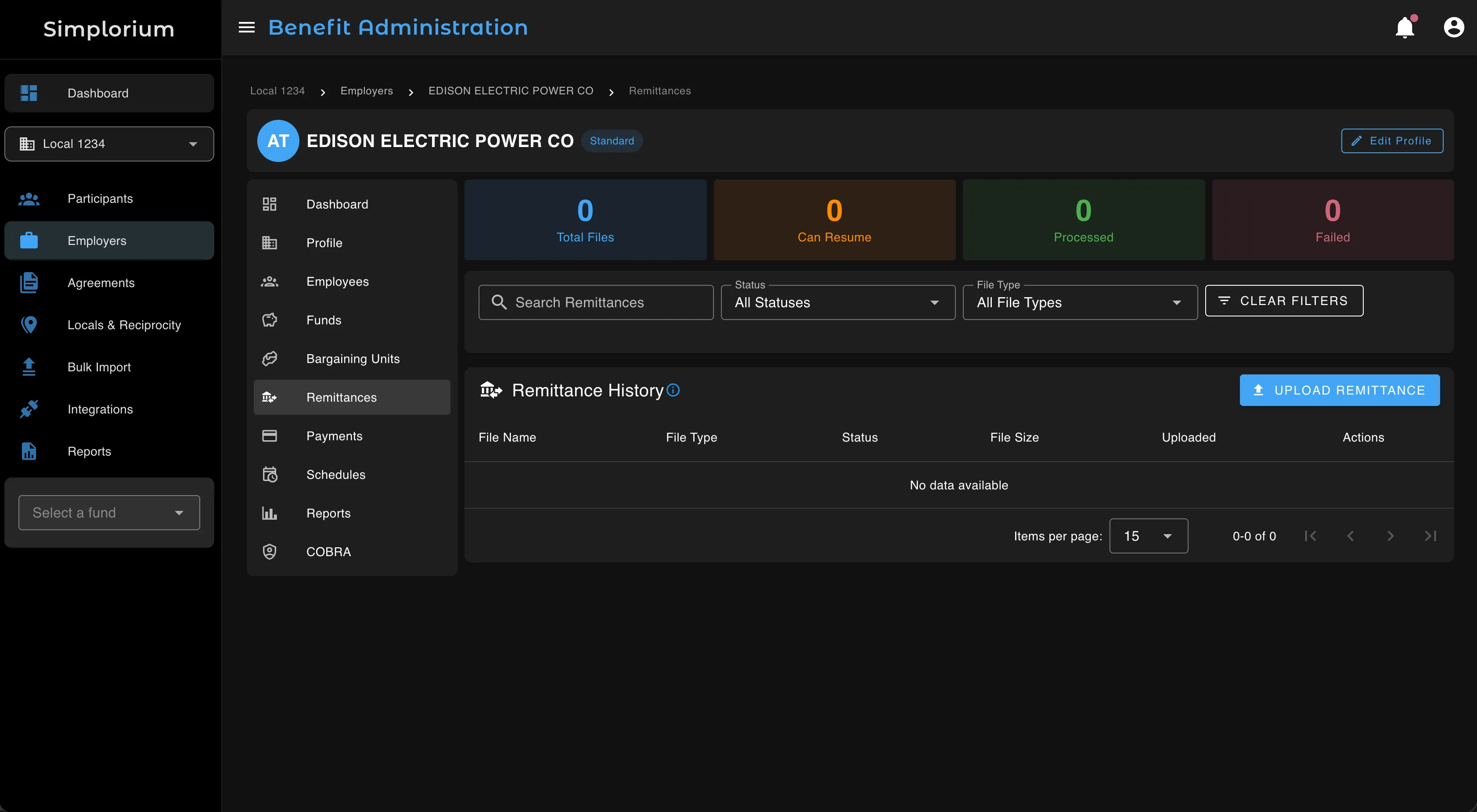Click inside the Search Remittances field
This screenshot has height=812, width=1477.
coord(596,302)
